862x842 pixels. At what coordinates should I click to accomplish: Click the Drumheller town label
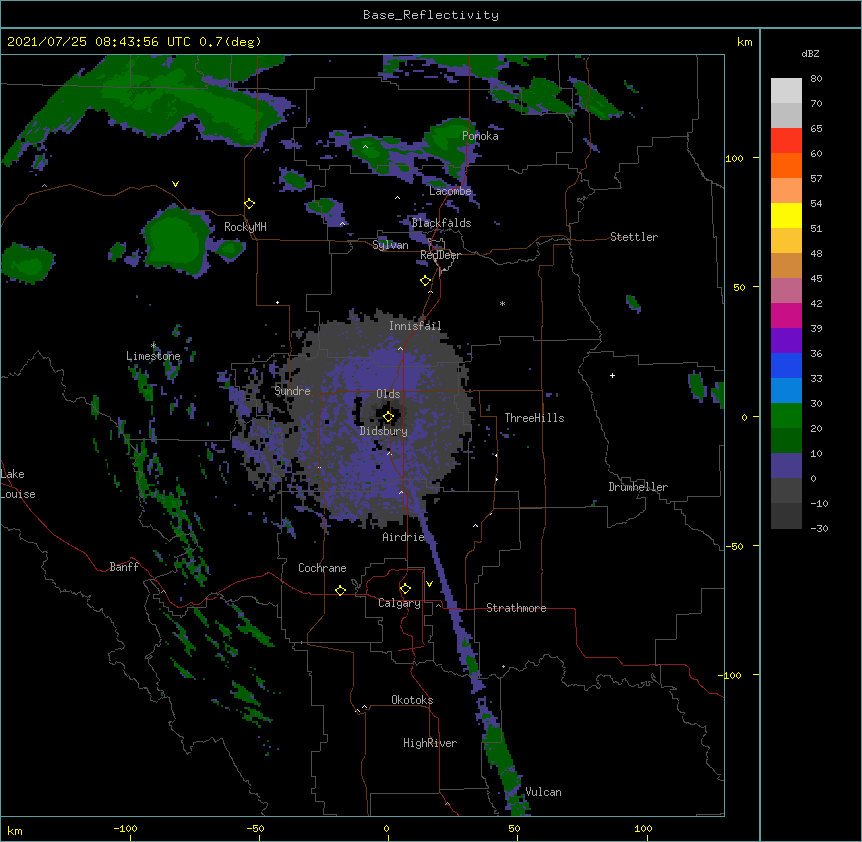pos(638,487)
